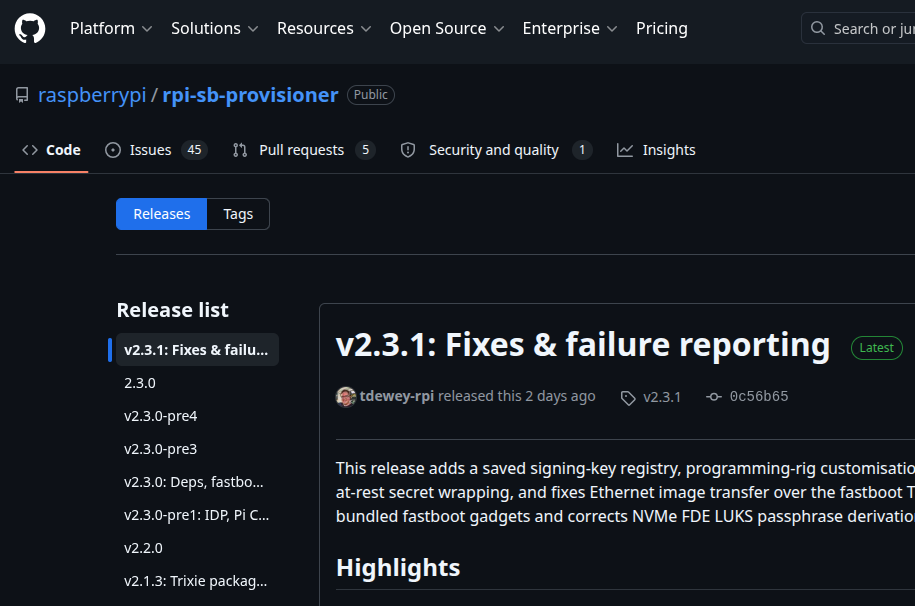Switch to the Code tab
This screenshot has width=915, height=606.
pos(51,150)
